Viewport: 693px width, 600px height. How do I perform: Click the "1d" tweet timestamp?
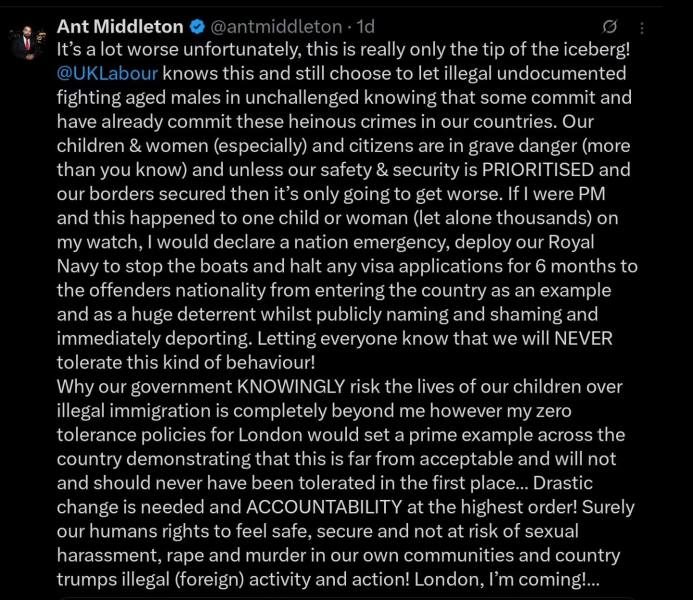(x=366, y=26)
